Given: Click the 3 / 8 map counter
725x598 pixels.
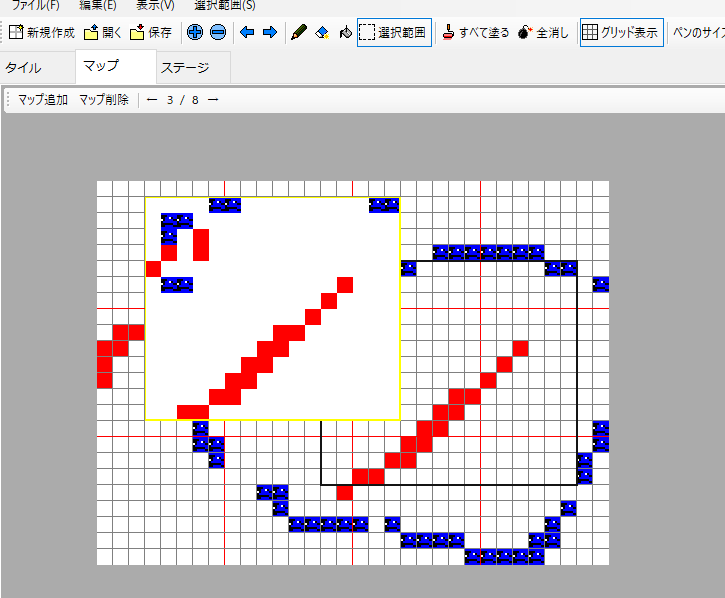Looking at the screenshot, I should (183, 100).
